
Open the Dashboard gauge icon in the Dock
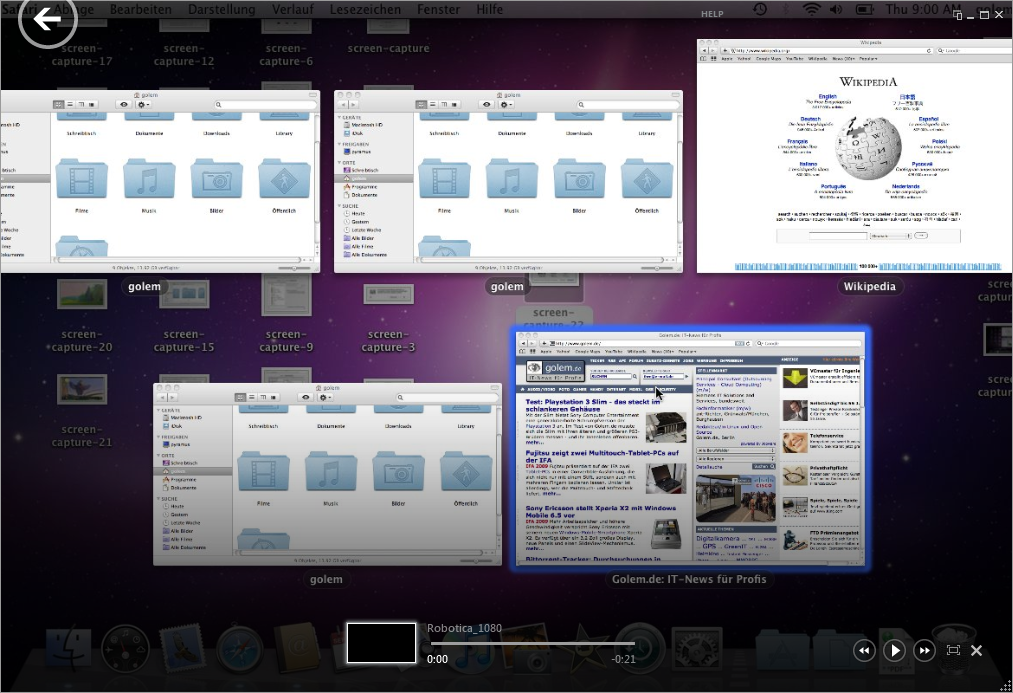tap(126, 649)
